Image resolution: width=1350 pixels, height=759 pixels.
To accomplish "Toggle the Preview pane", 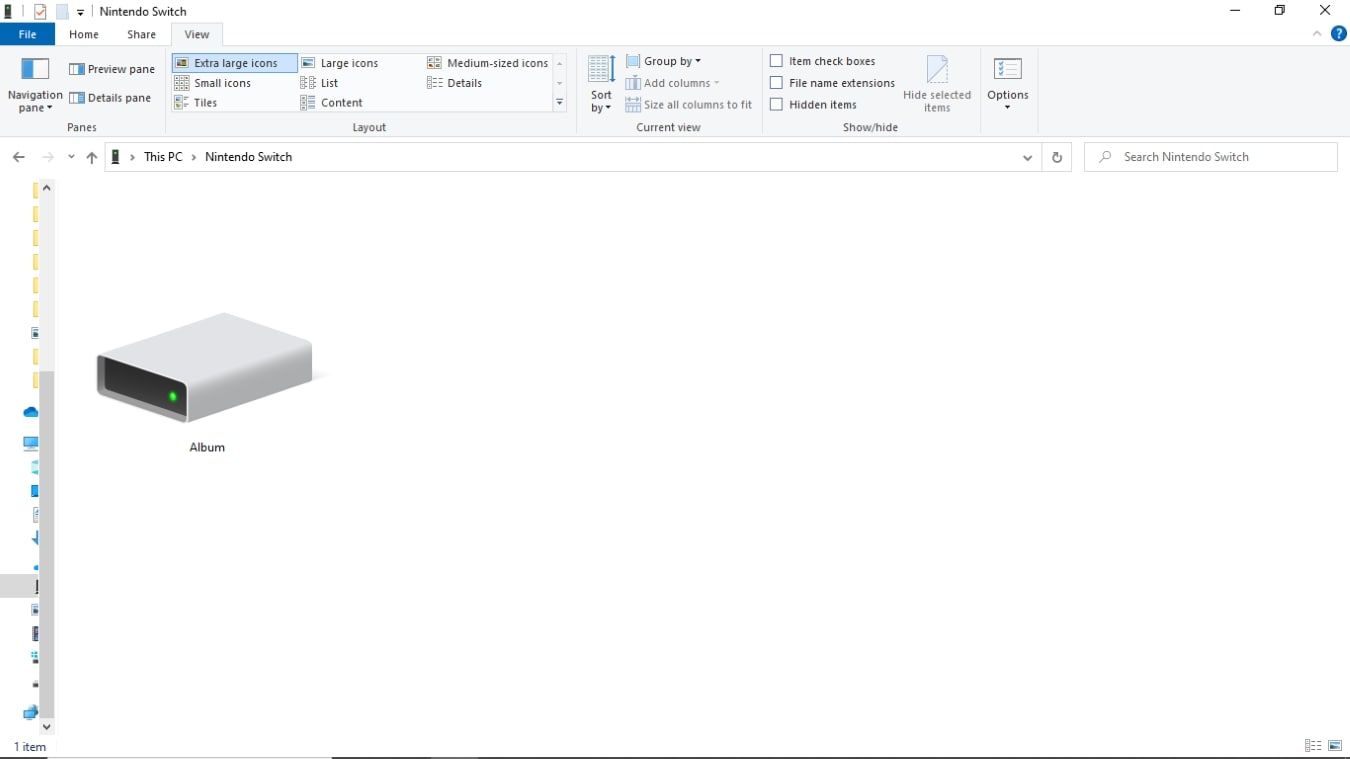I will (112, 69).
